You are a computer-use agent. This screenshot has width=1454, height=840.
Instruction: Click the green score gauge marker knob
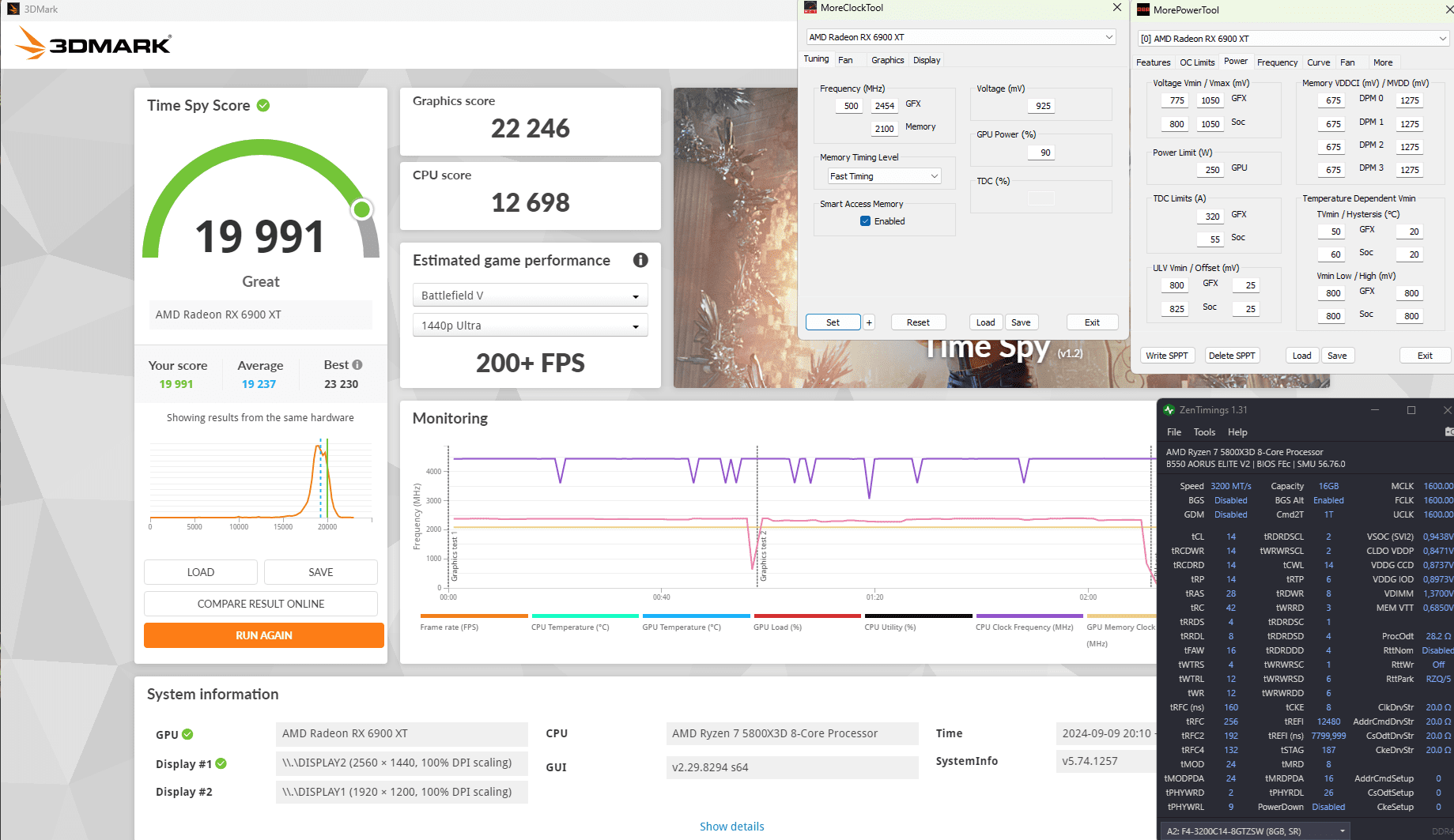(x=361, y=209)
